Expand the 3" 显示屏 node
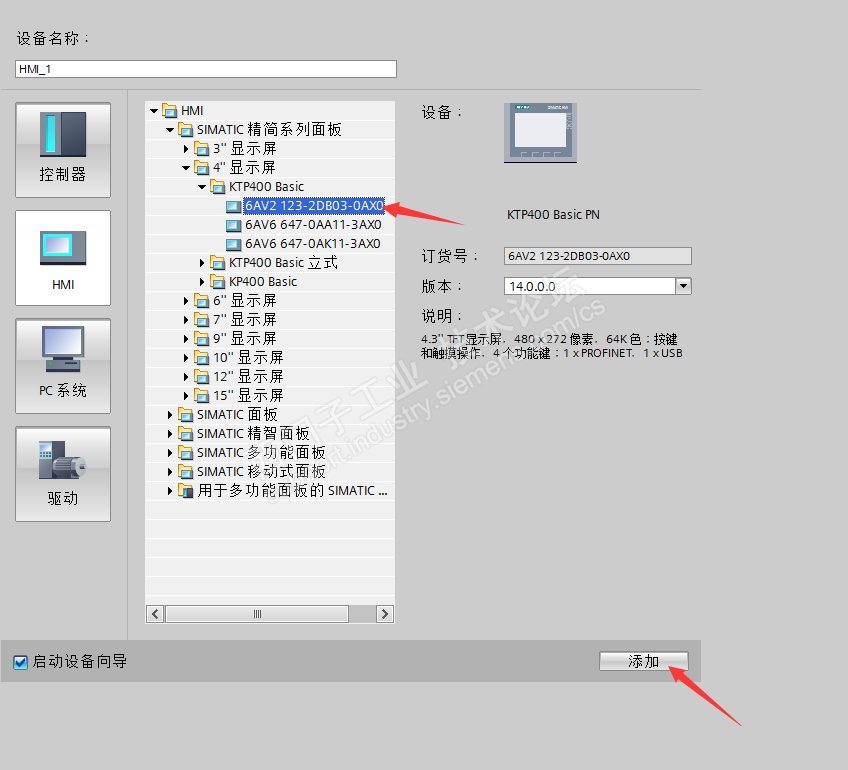 point(186,149)
